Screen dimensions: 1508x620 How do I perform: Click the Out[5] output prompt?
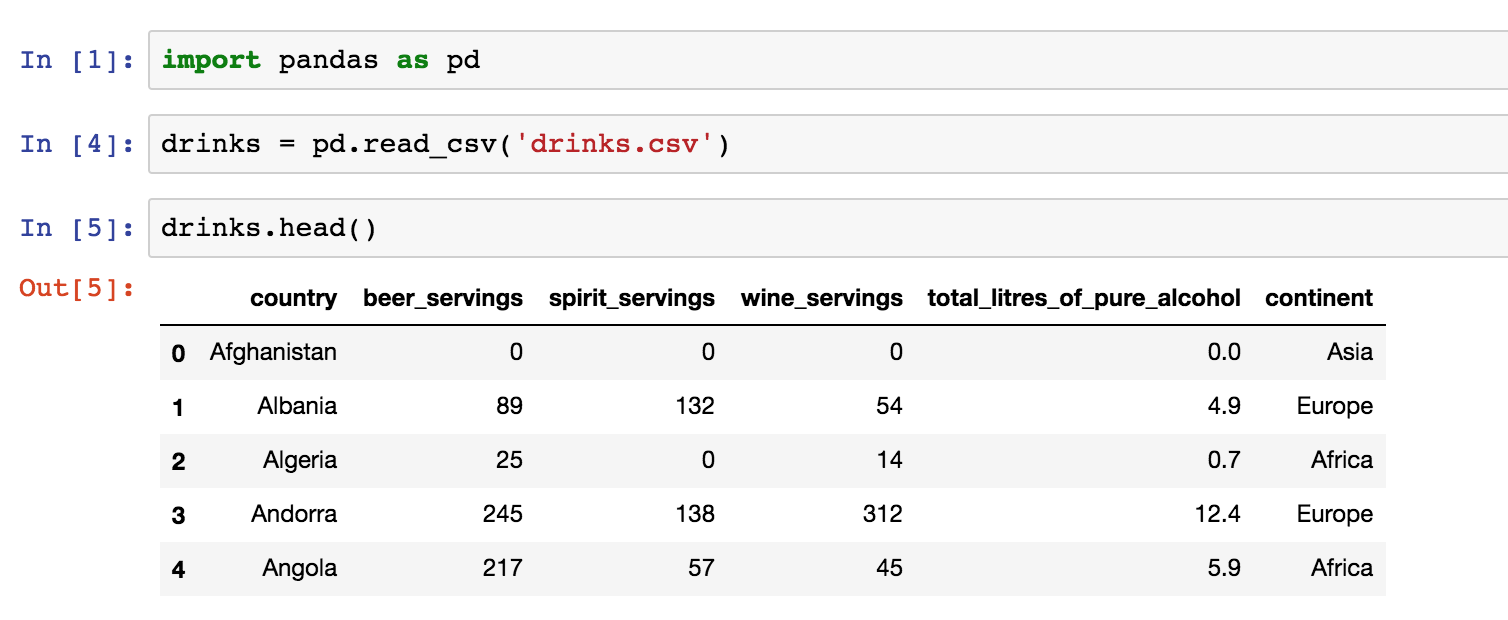coord(77,288)
